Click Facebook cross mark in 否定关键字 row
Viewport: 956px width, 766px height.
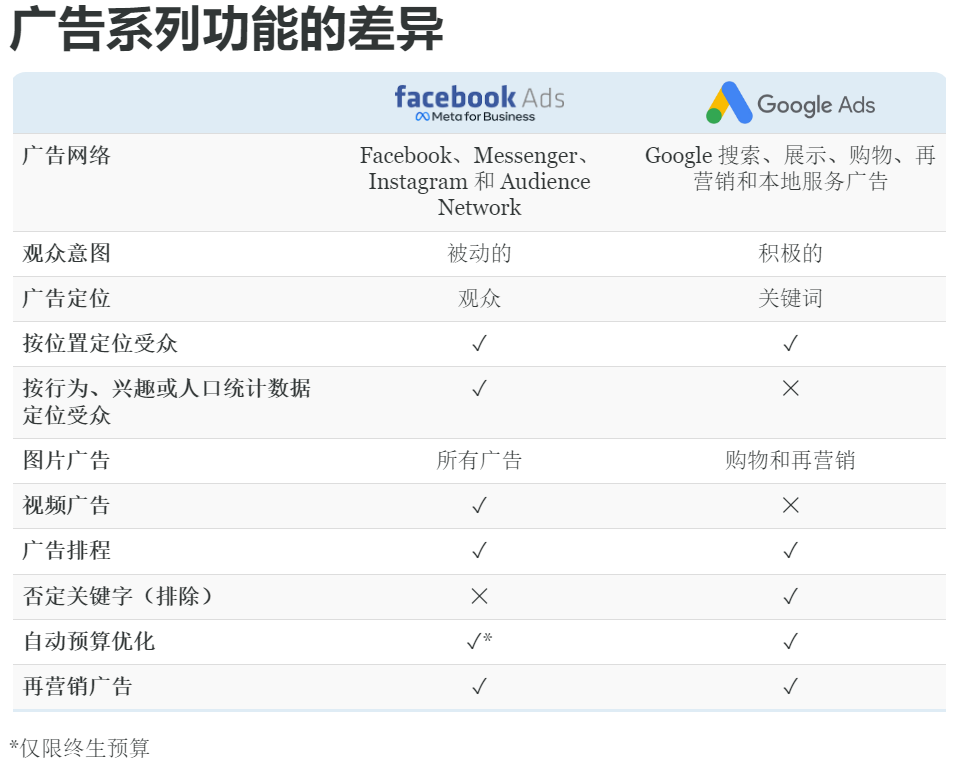click(x=480, y=596)
